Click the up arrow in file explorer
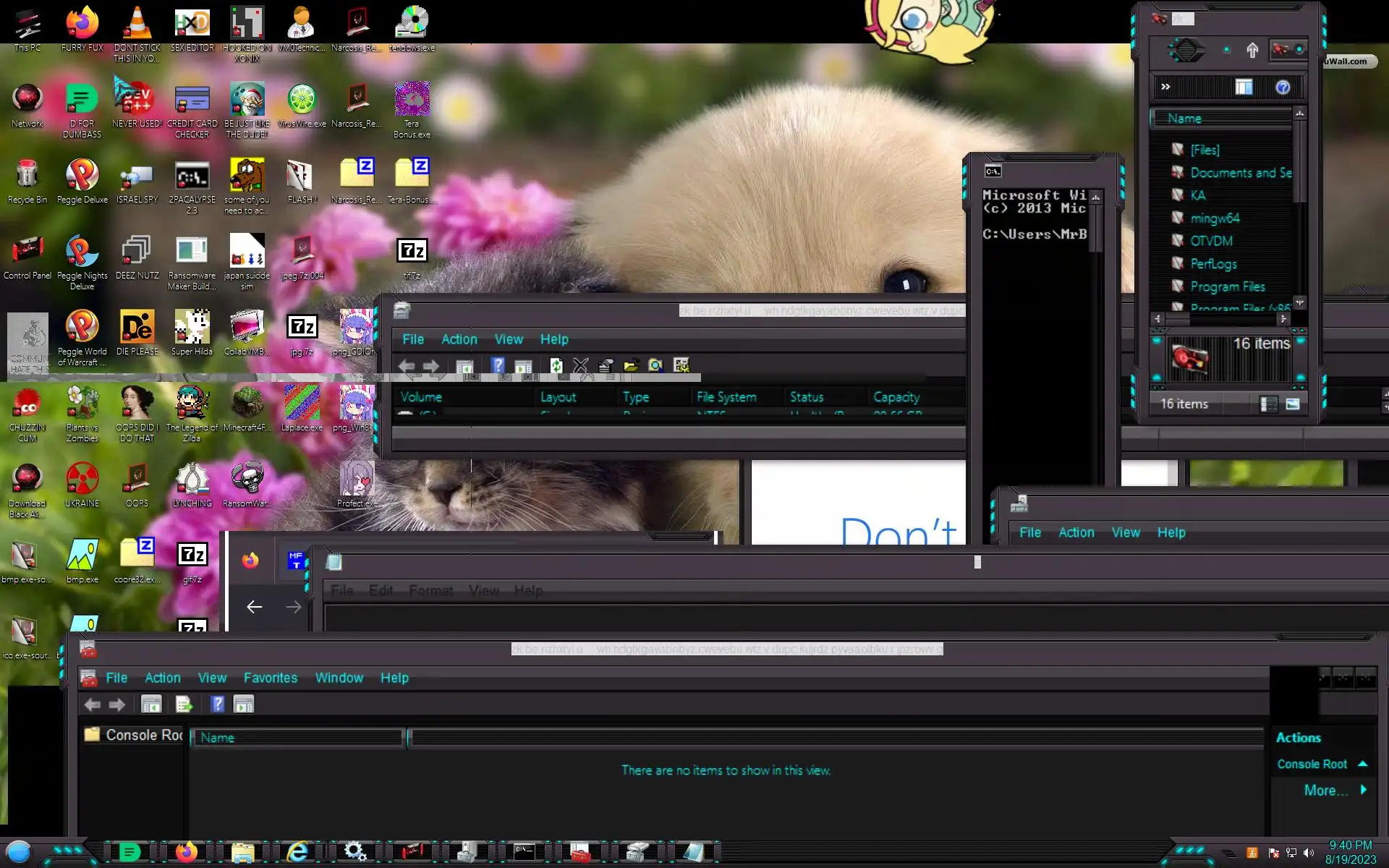Image resolution: width=1389 pixels, height=868 pixels. [1252, 50]
